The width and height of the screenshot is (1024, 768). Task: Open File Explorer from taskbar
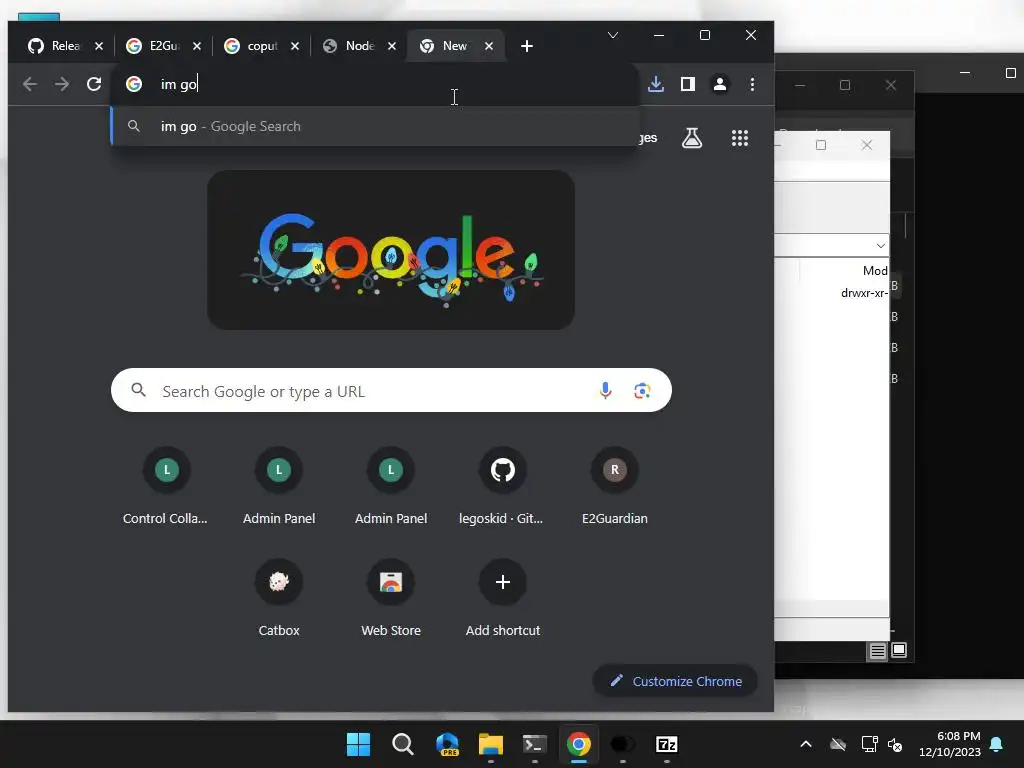(x=490, y=744)
